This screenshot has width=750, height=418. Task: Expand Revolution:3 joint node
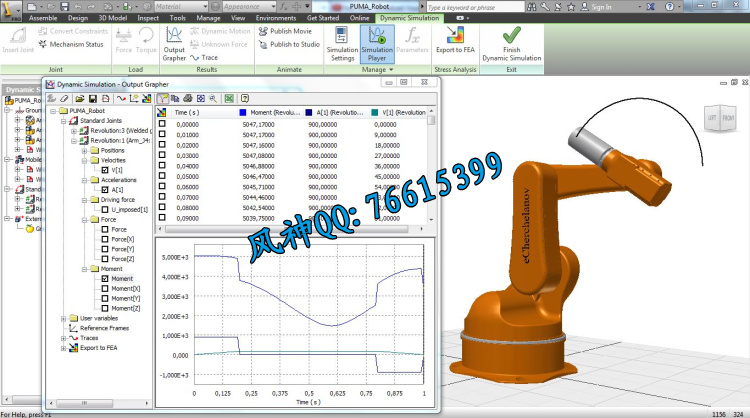pyautogui.click(x=74, y=131)
